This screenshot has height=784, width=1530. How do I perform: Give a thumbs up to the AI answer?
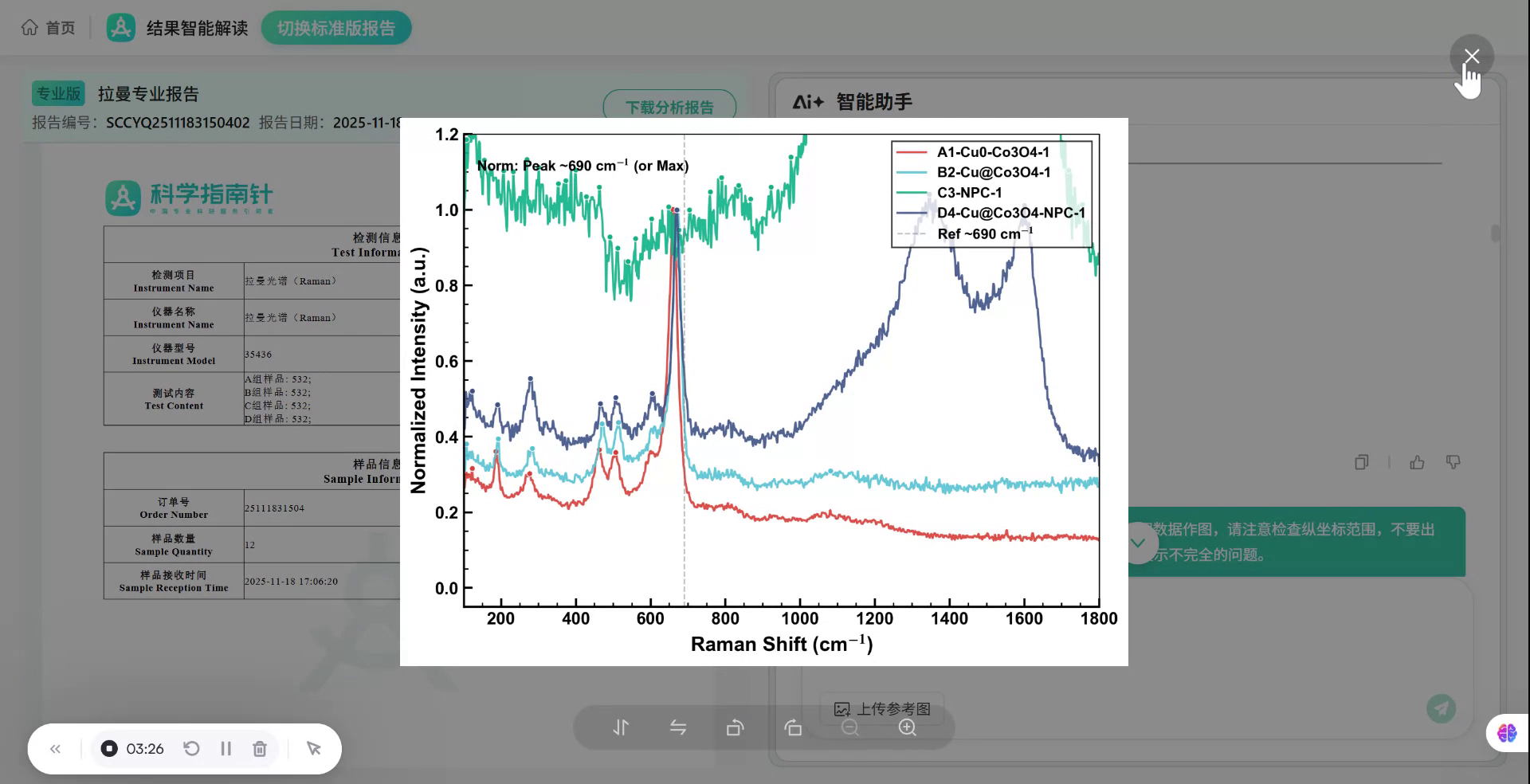1418,462
